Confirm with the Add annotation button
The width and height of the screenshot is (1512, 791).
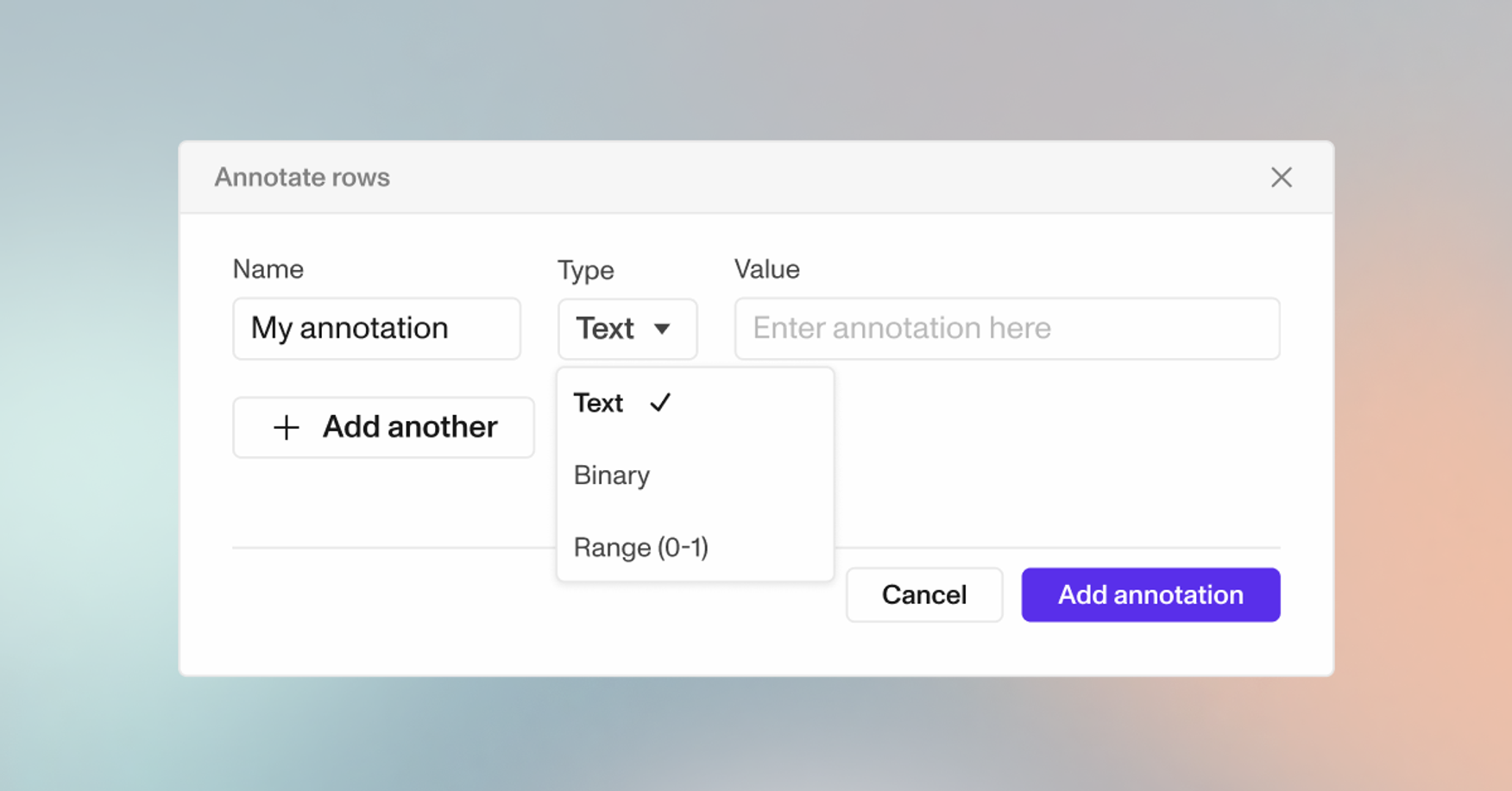1150,594
